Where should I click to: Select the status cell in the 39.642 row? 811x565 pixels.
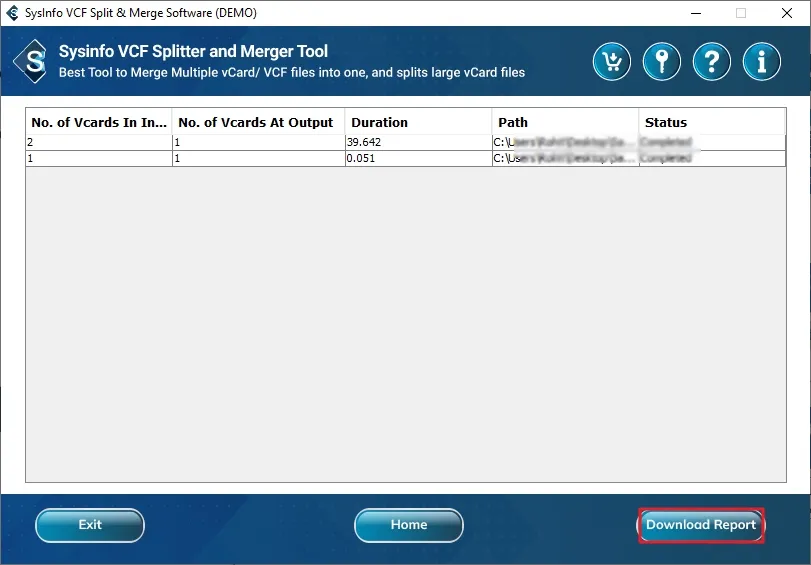pyautogui.click(x=712, y=142)
